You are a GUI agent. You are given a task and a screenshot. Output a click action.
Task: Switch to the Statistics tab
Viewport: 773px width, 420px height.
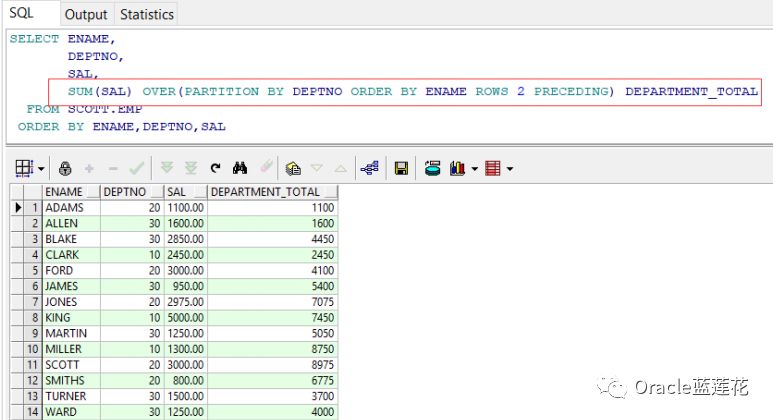click(146, 14)
